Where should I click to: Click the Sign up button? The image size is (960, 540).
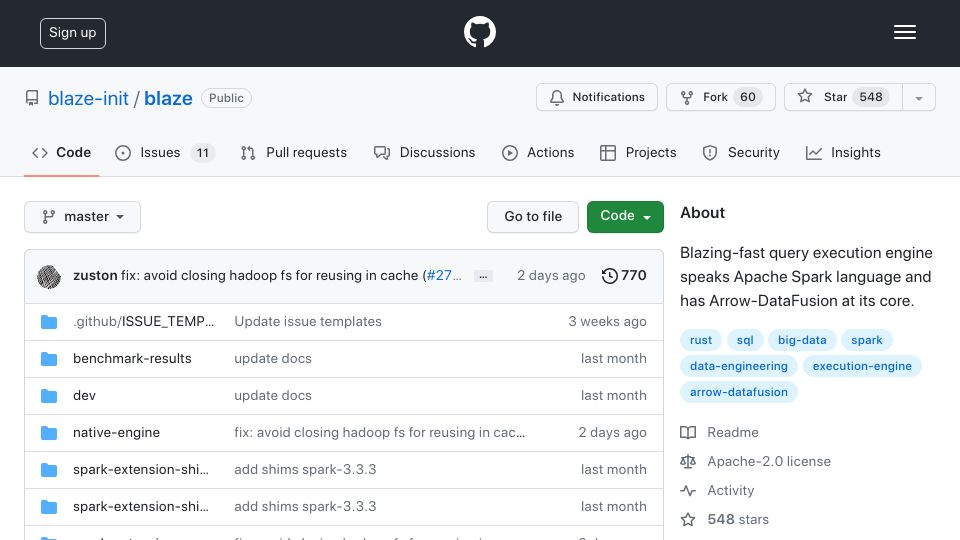73,33
